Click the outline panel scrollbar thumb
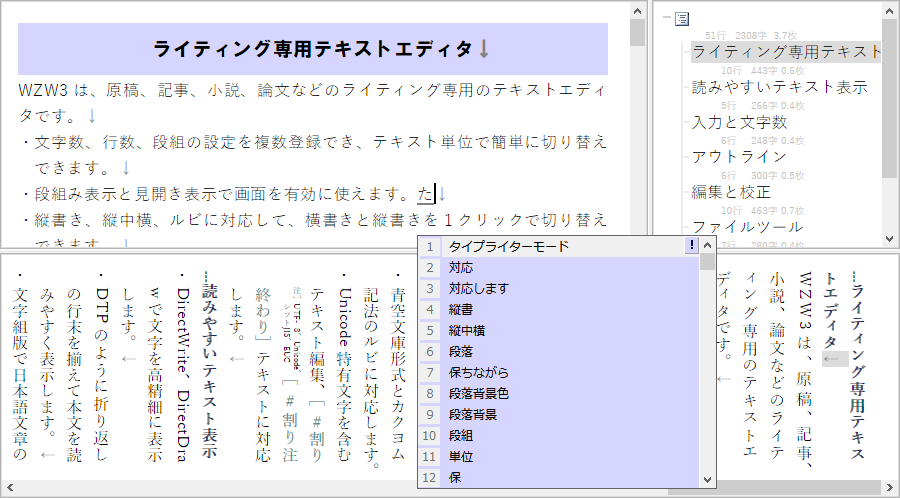 [x=890, y=99]
